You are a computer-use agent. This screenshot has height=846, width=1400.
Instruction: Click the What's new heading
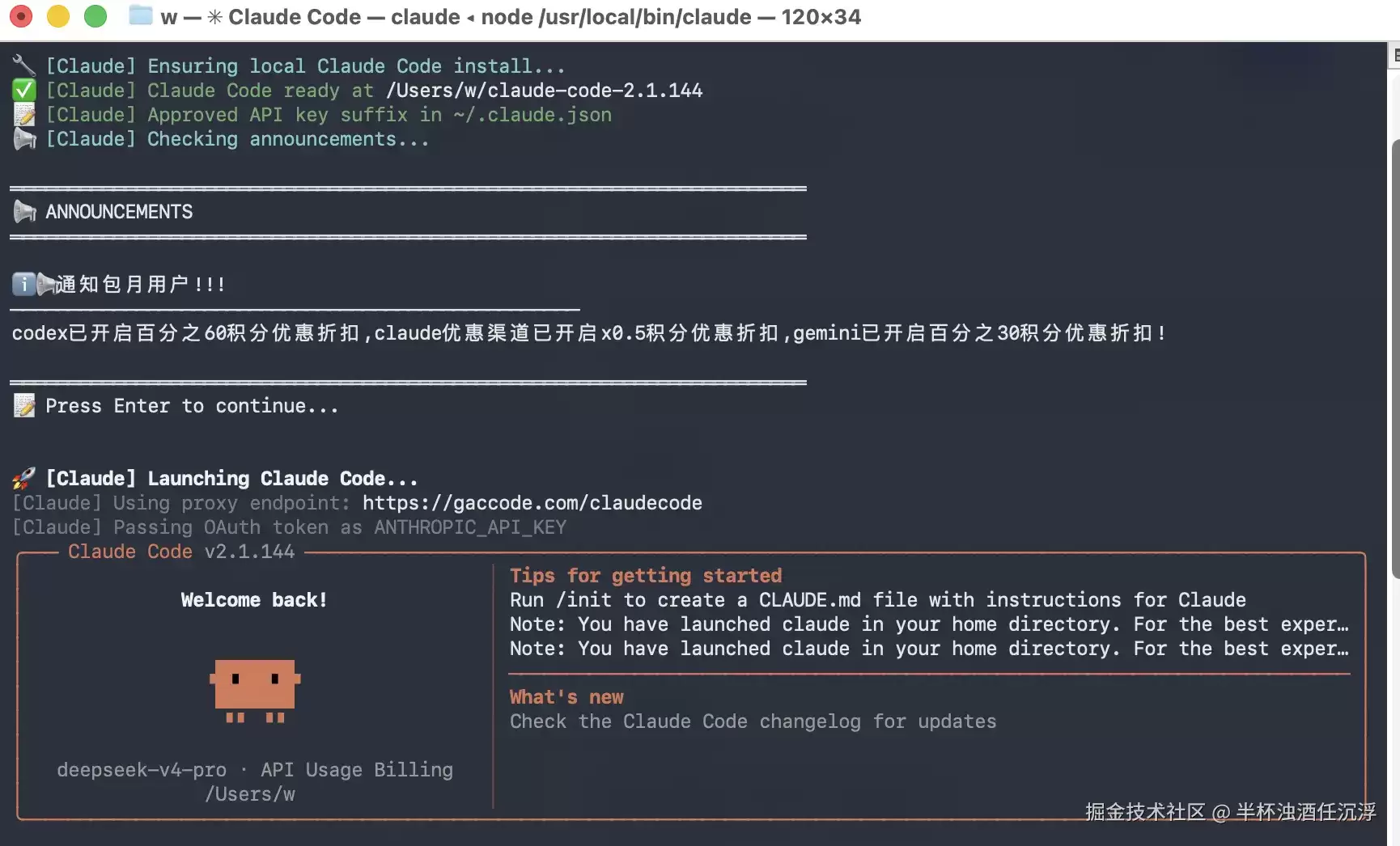click(566, 697)
